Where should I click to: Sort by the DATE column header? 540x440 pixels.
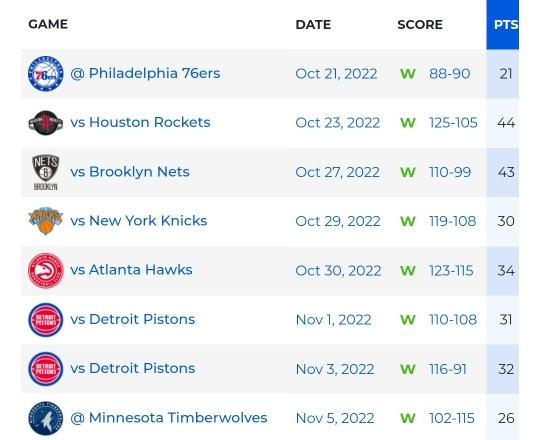click(313, 24)
